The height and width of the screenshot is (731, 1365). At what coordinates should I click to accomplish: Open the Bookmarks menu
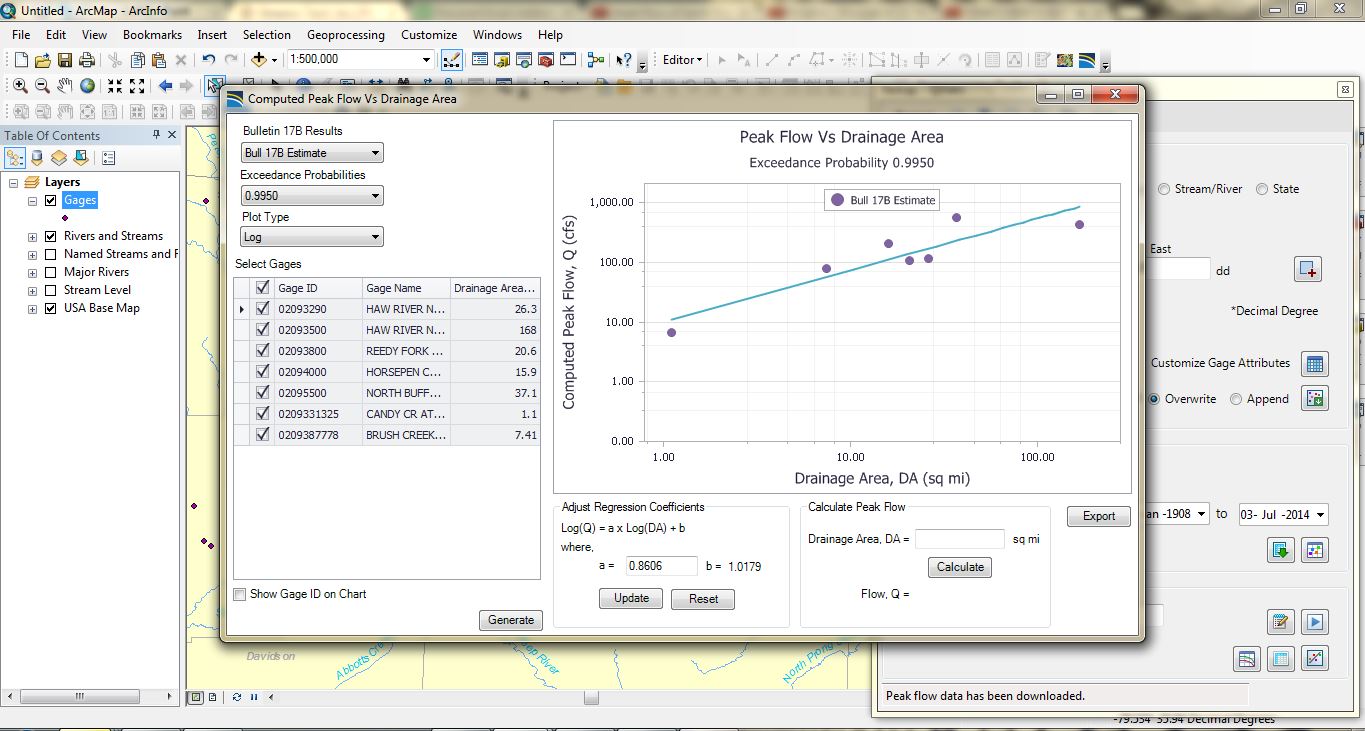(x=152, y=34)
